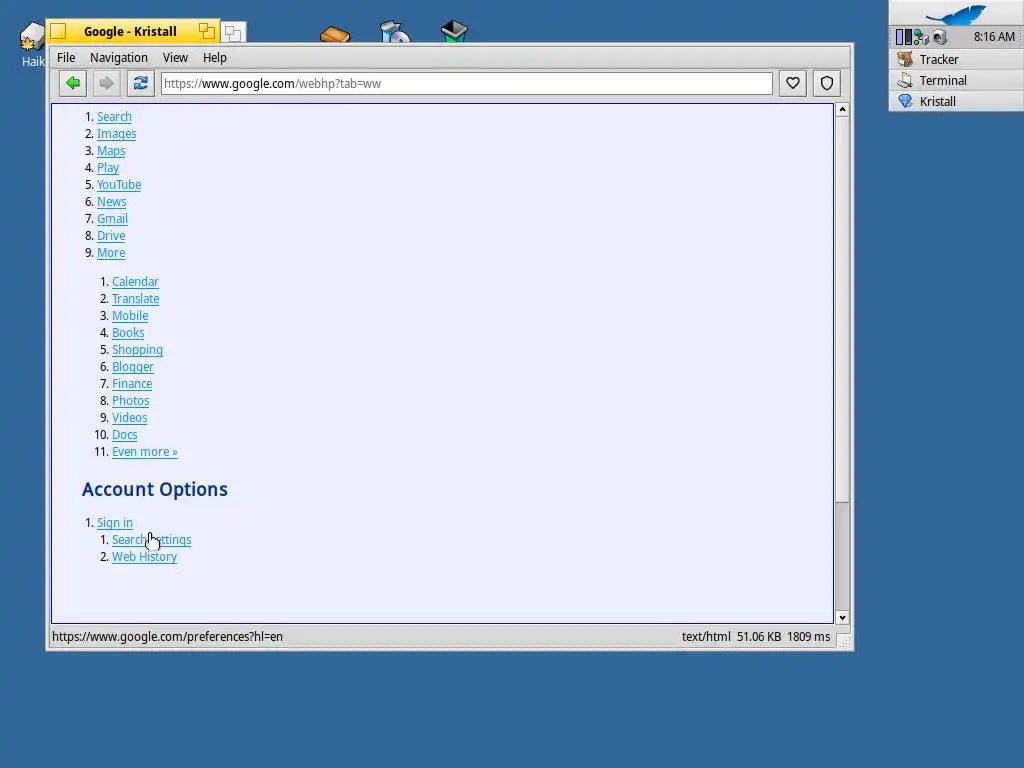1024x768 pixels.
Task: Open the Play link
Action: (x=108, y=168)
